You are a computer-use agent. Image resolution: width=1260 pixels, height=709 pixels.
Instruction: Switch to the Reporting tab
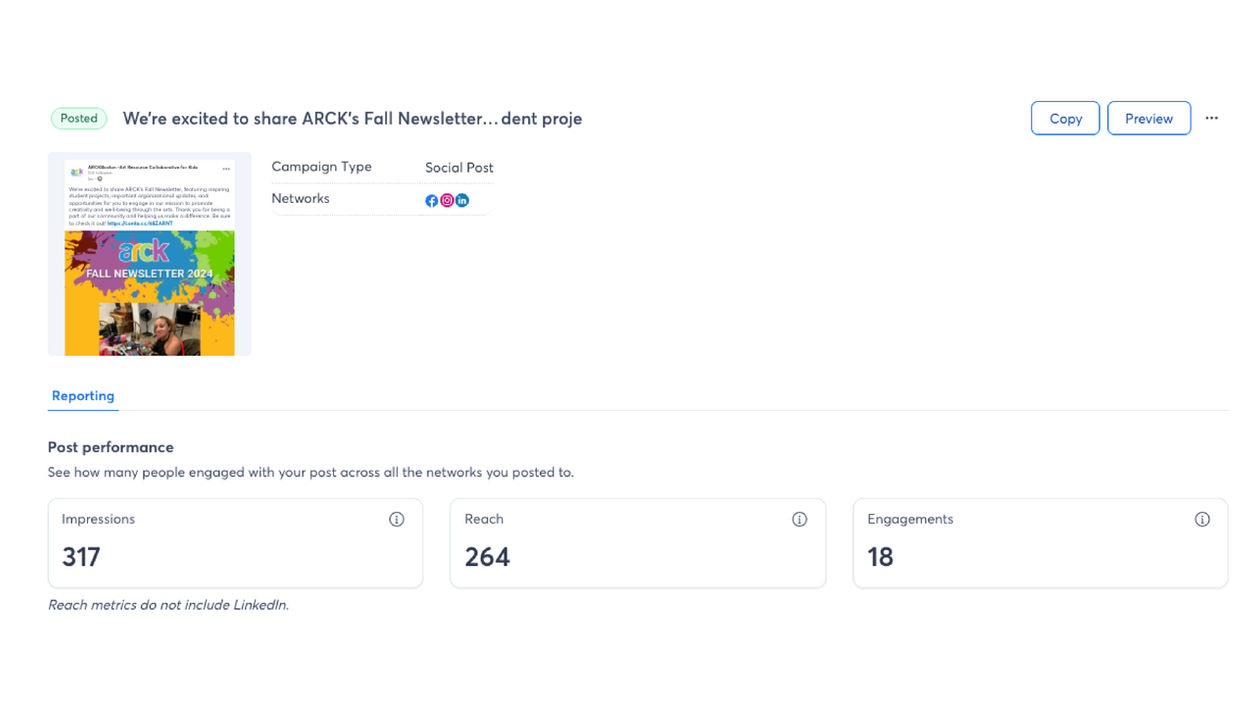click(x=83, y=396)
